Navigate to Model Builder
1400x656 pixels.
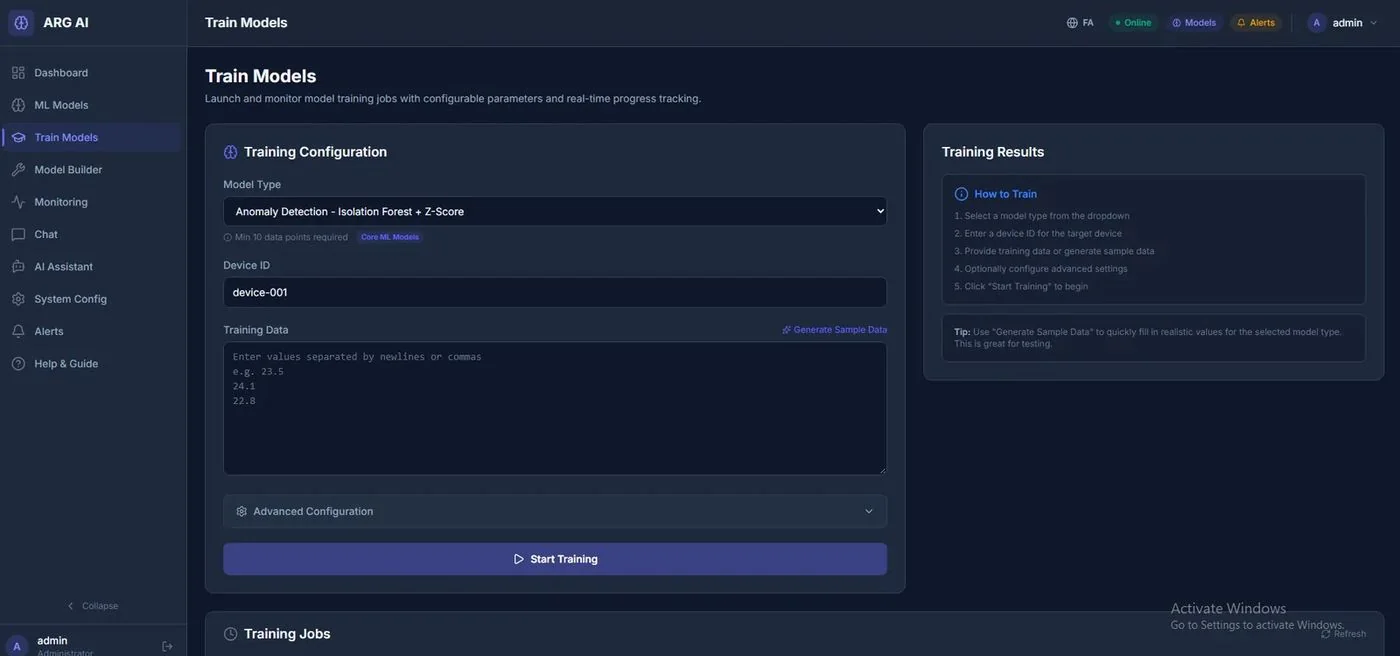click(92, 170)
